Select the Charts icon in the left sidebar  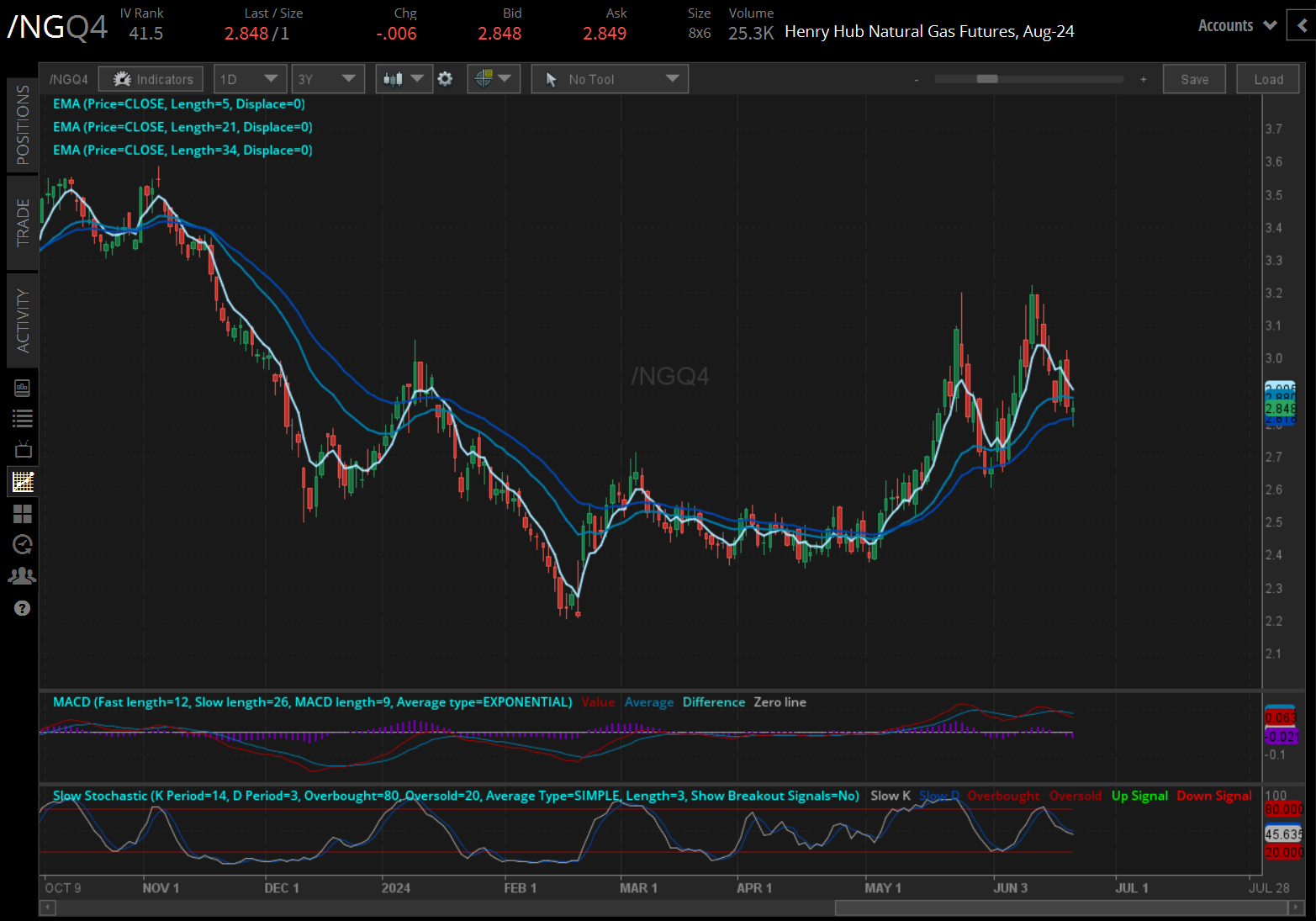tap(23, 480)
